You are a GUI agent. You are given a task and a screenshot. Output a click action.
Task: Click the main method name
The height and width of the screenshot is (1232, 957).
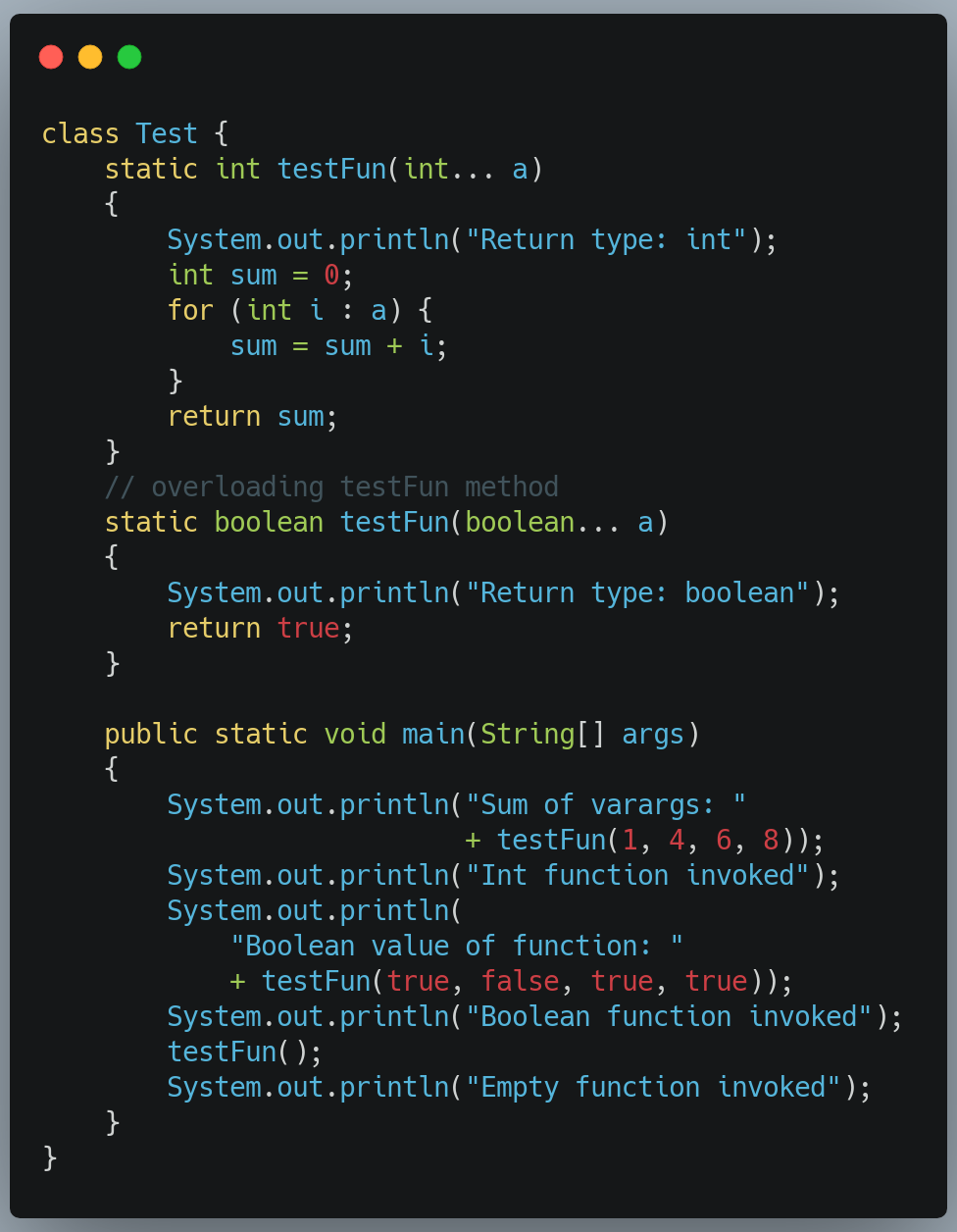coord(432,734)
